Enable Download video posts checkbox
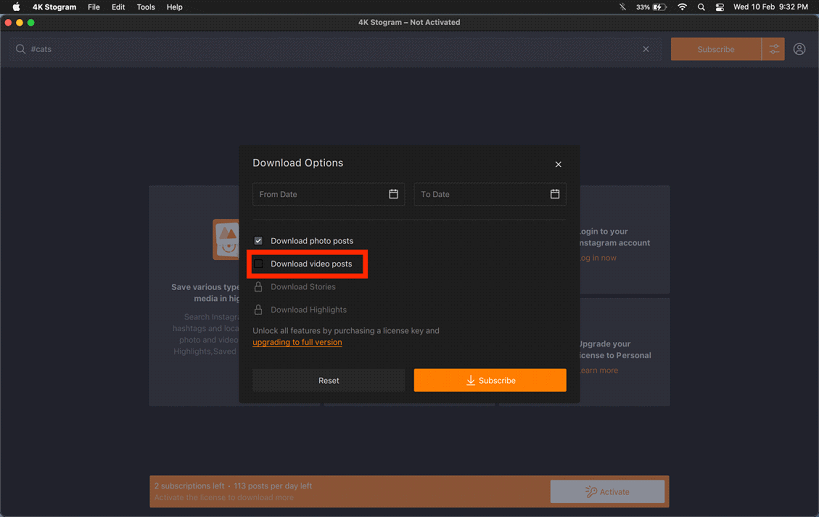819x517 pixels. pos(259,264)
